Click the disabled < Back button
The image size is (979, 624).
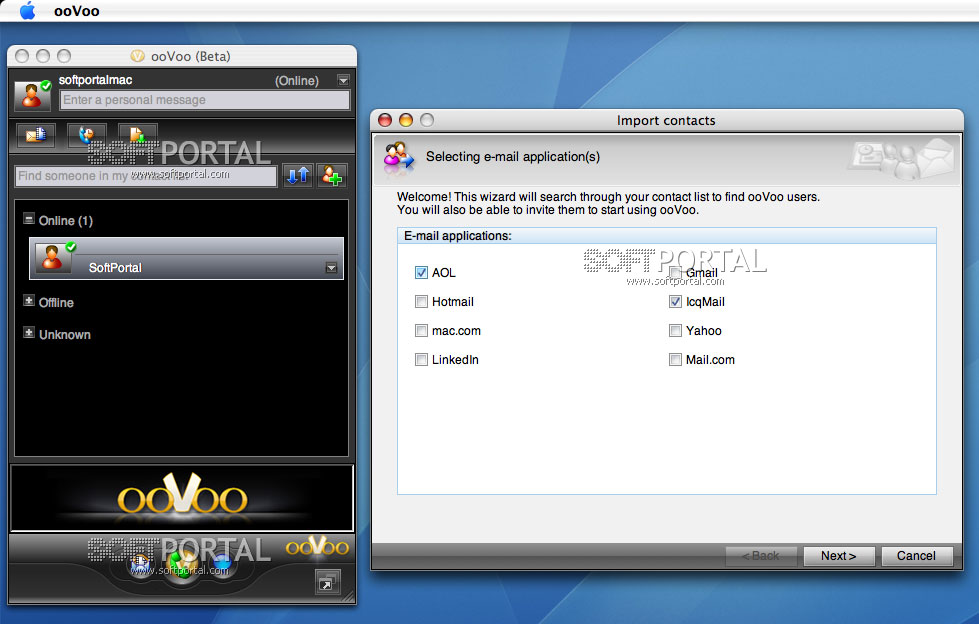[x=760, y=556]
